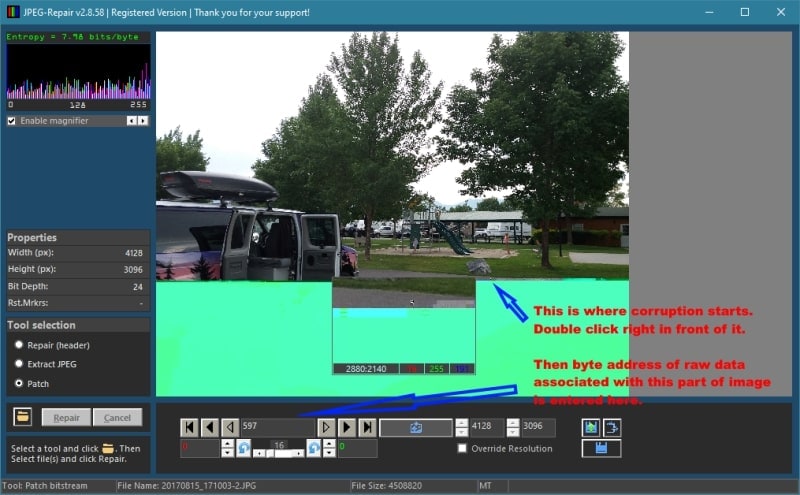Click magnifier right arrow button
The image size is (800, 495).
tap(143, 120)
